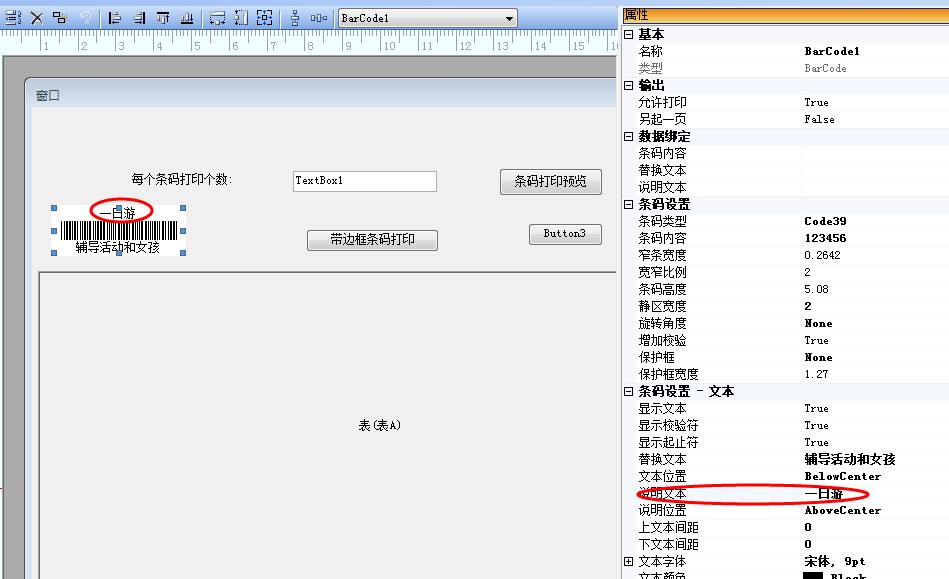This screenshot has height=579, width=949.
Task: Select the 替换文本 row under 数据绑定
Action: [786, 171]
